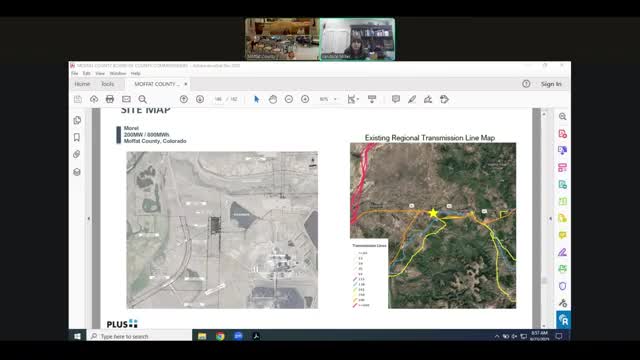Click the Sign In button
Viewport: 640px width, 360px height.
click(x=551, y=84)
